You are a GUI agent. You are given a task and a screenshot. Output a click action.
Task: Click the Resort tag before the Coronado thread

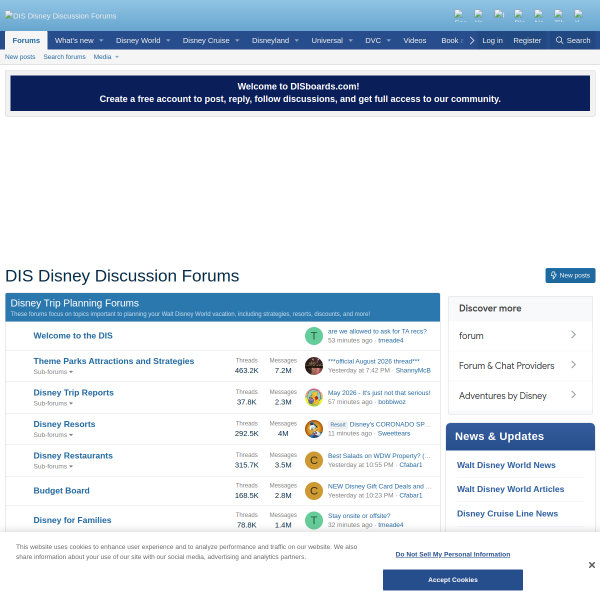[338, 424]
